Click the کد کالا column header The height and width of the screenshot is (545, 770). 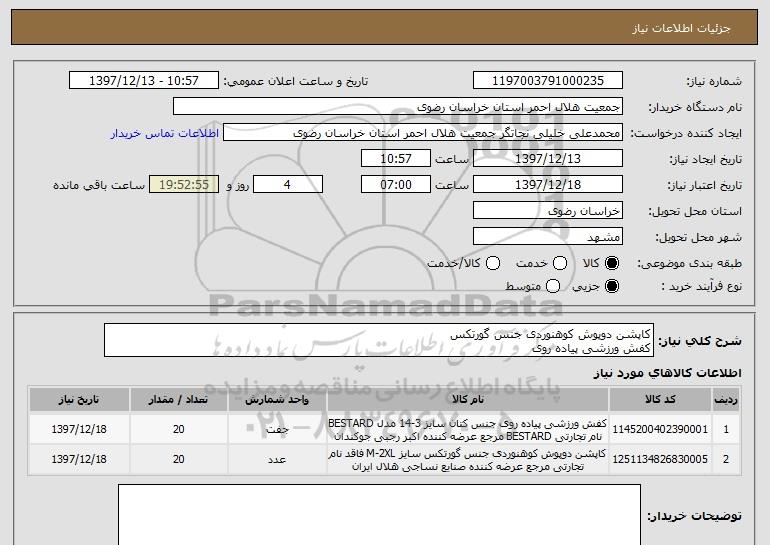[660, 400]
